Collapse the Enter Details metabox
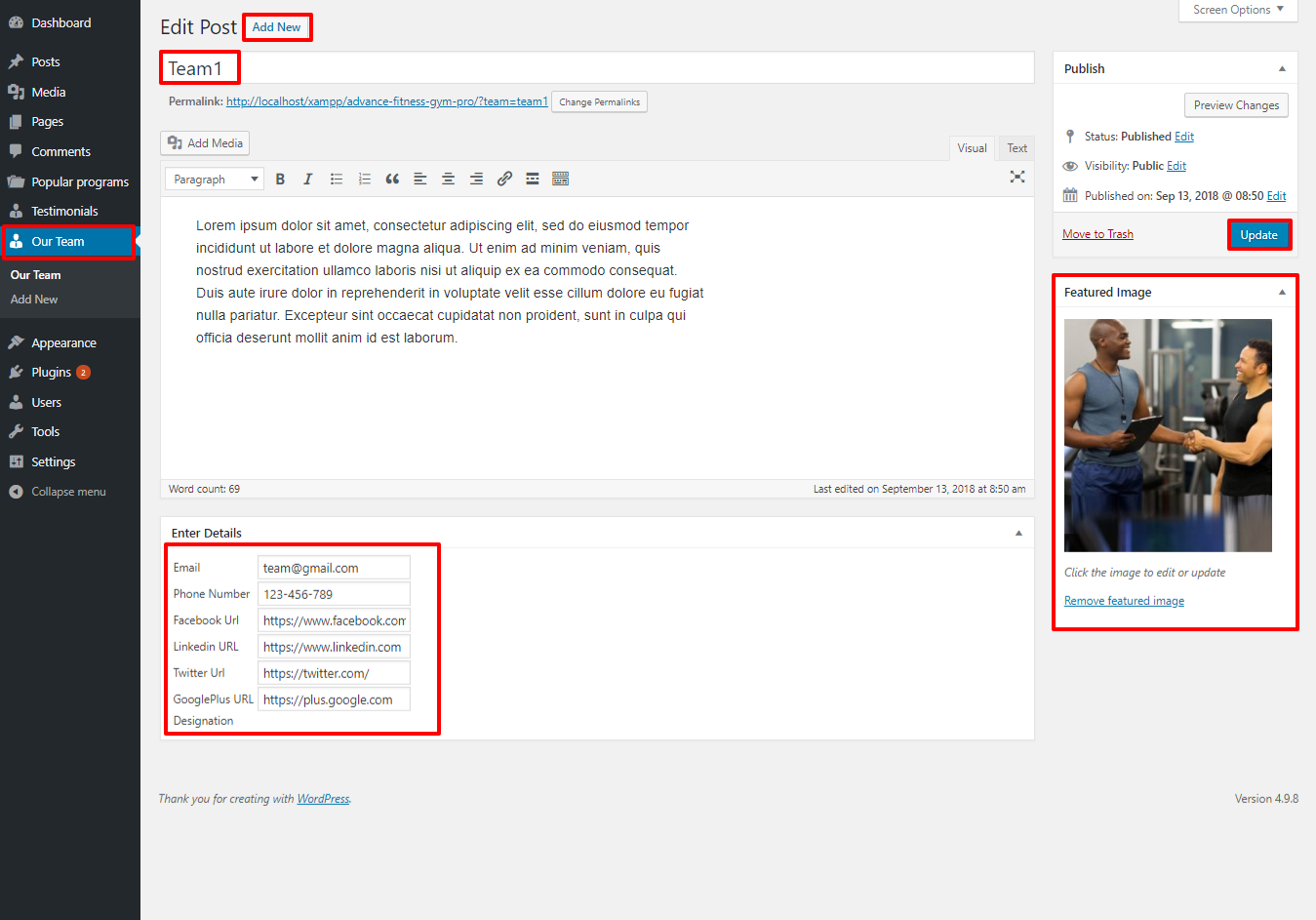 pos(1018,534)
